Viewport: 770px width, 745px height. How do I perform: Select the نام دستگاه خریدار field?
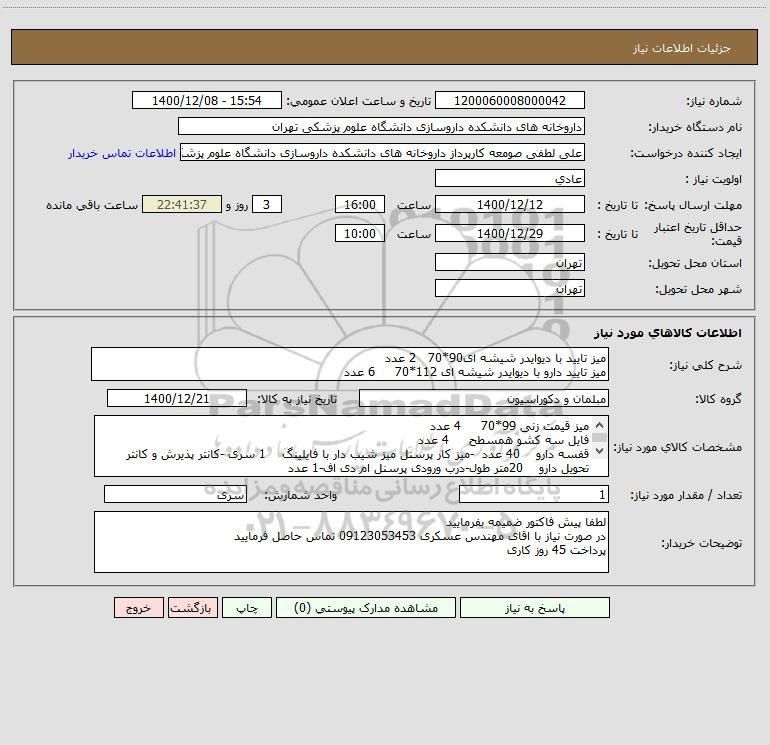click(x=381, y=126)
